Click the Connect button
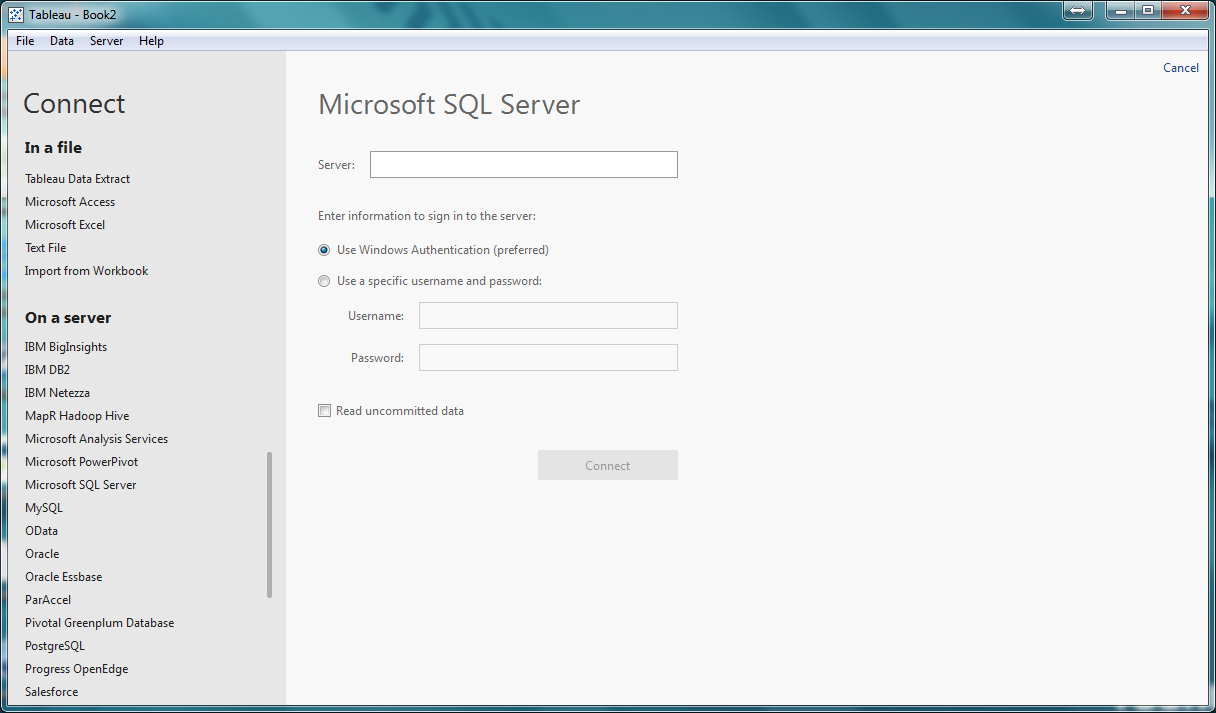 608,465
